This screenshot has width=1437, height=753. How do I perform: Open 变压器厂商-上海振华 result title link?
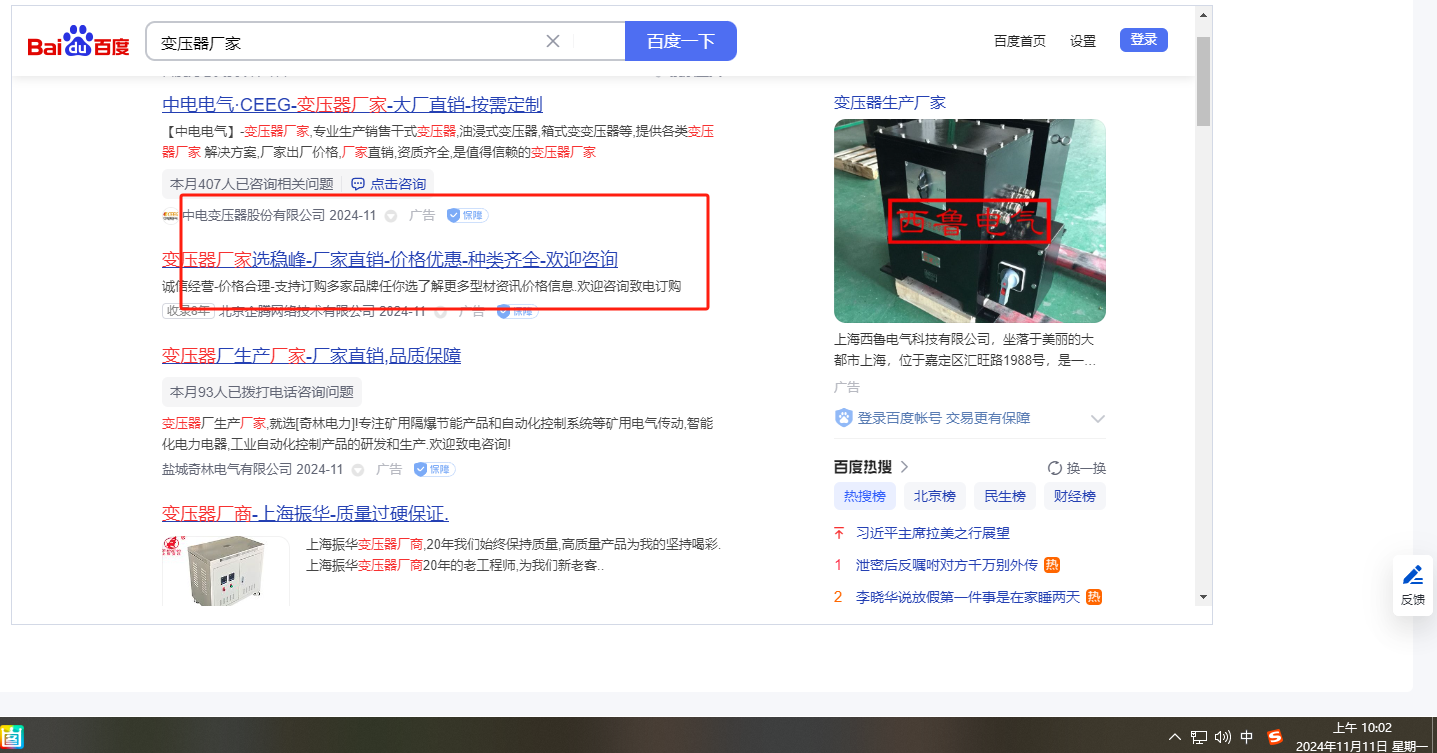point(305,514)
